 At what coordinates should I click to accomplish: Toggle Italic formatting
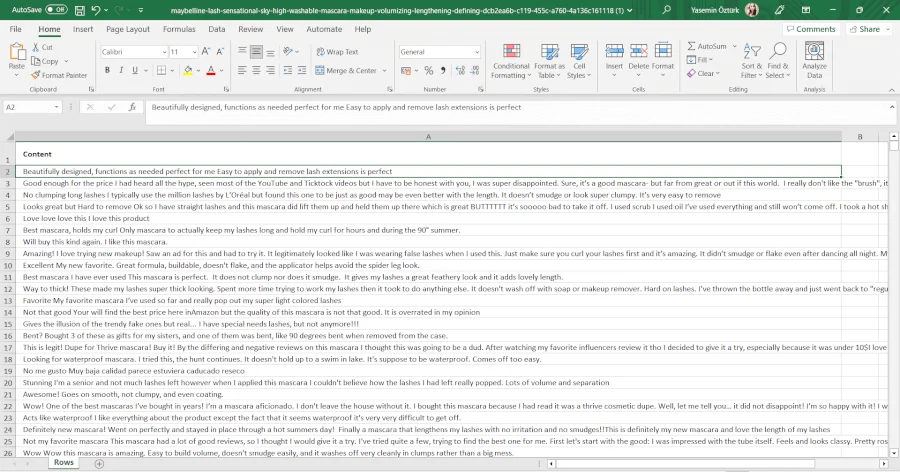[121, 70]
